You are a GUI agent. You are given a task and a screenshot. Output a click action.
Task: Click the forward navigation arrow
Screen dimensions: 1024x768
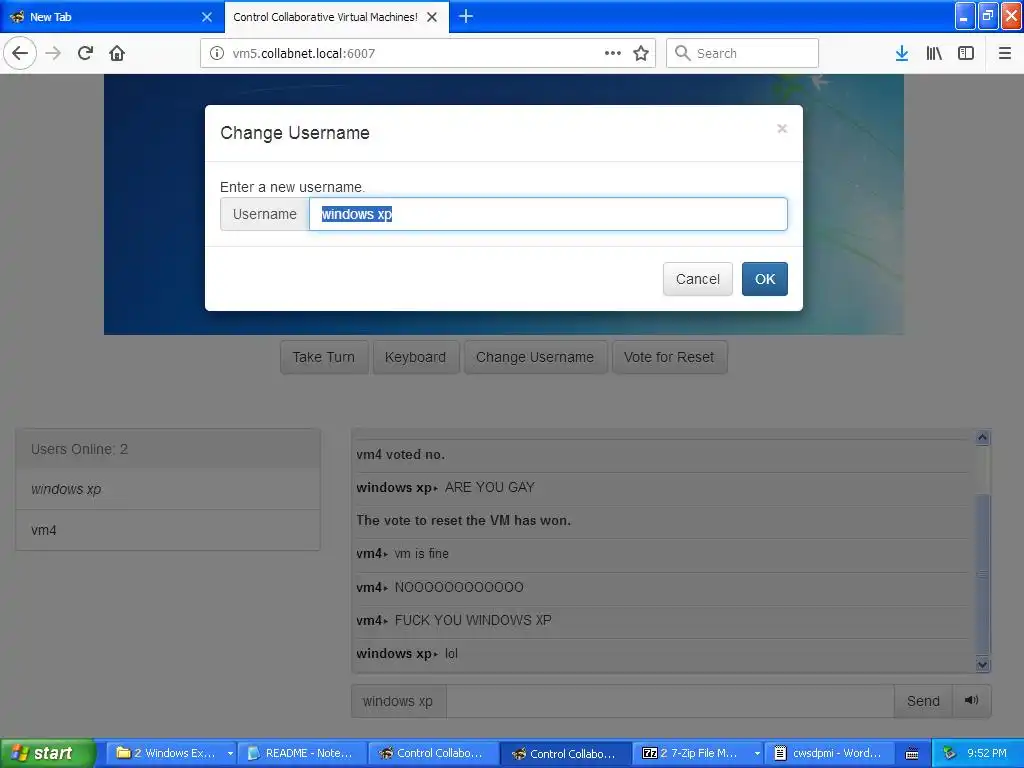click(x=53, y=53)
